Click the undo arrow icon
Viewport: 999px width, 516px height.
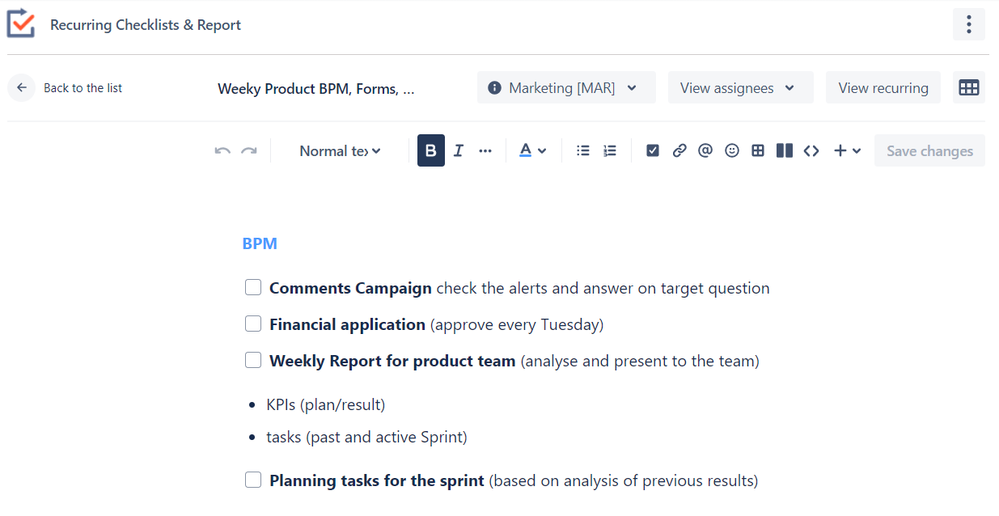point(222,151)
